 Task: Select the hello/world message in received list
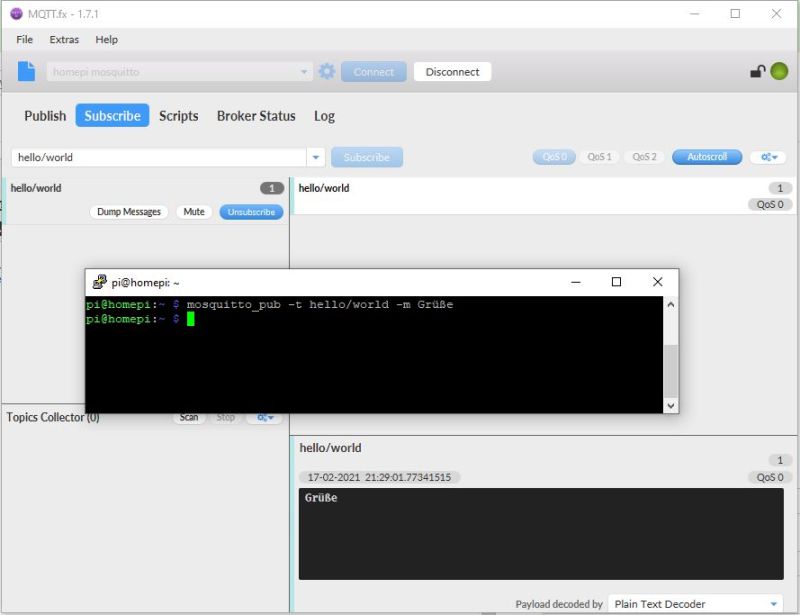click(x=544, y=196)
